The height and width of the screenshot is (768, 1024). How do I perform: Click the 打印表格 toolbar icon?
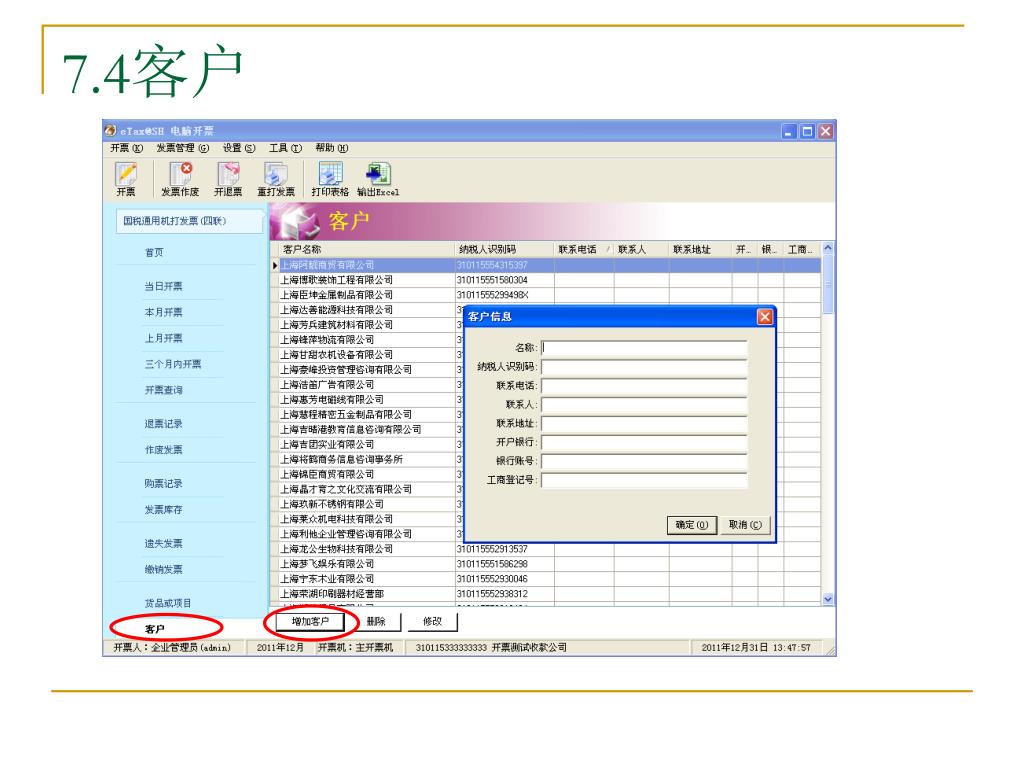tap(330, 179)
